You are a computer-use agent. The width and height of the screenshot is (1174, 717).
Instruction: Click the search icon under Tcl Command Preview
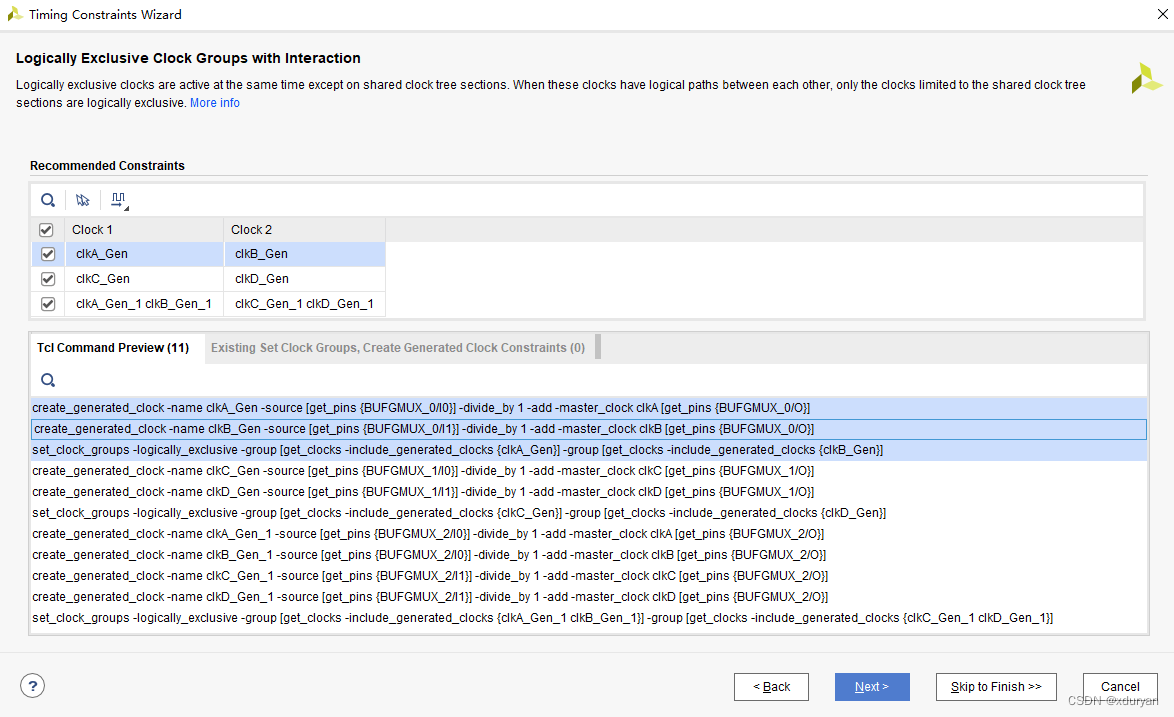coord(48,380)
